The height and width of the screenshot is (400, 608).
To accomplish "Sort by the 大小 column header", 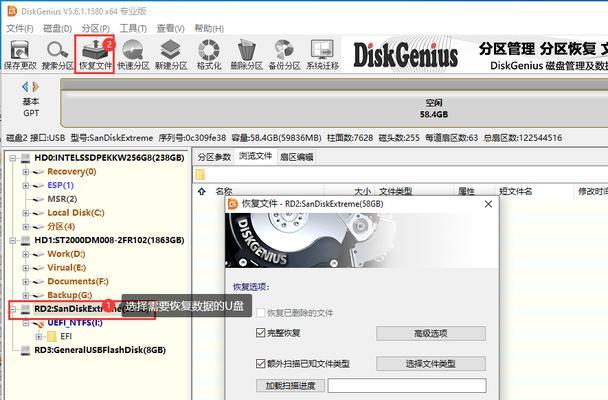I will click(363, 191).
